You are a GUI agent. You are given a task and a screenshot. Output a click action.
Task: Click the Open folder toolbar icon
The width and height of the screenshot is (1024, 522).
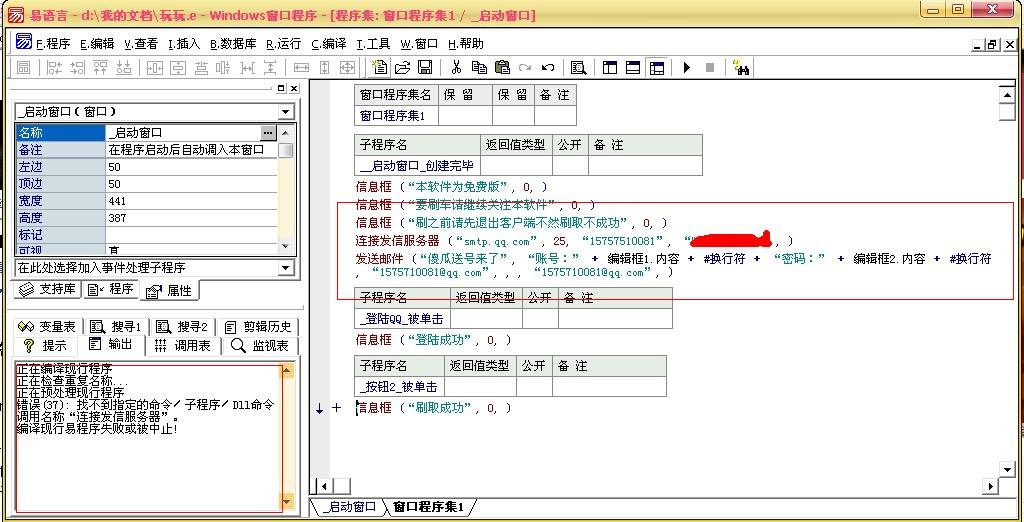coord(402,67)
